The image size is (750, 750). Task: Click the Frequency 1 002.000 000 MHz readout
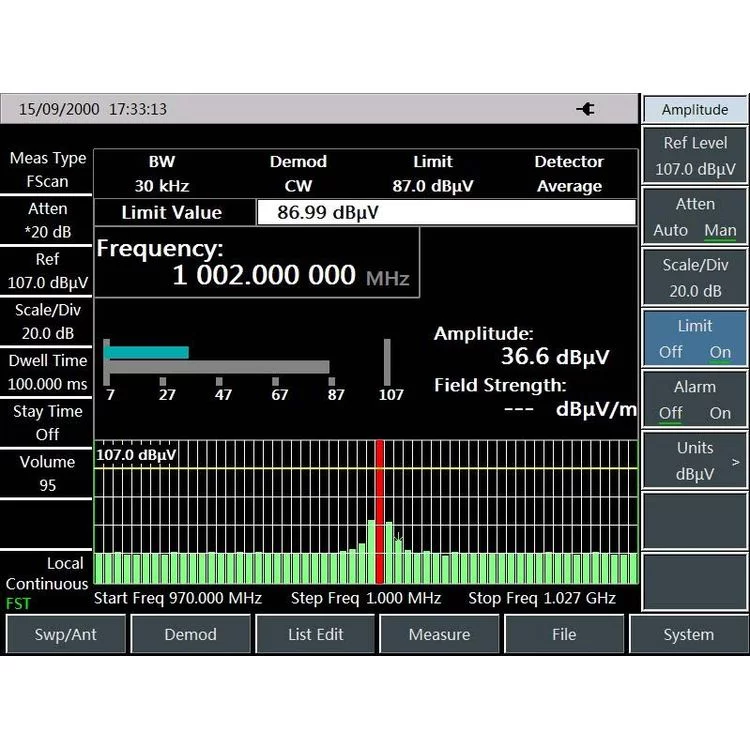coord(257,263)
